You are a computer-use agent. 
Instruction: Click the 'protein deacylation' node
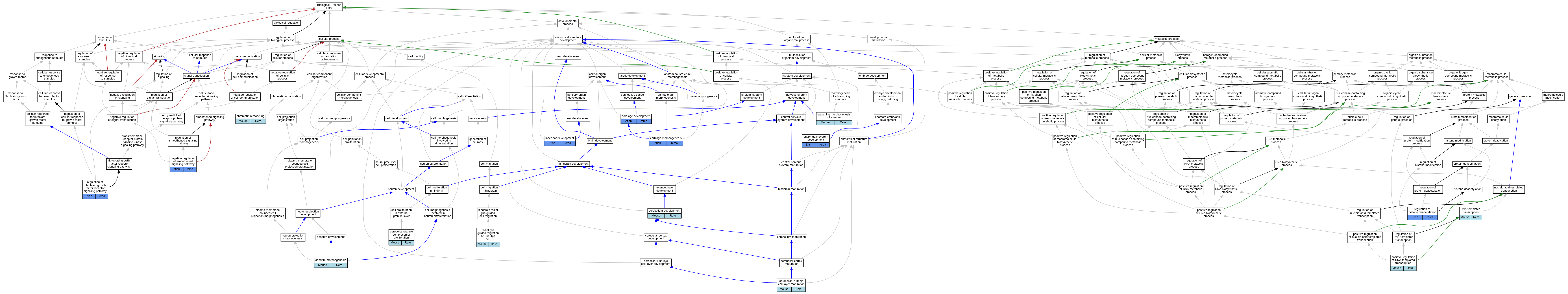pos(1496,141)
